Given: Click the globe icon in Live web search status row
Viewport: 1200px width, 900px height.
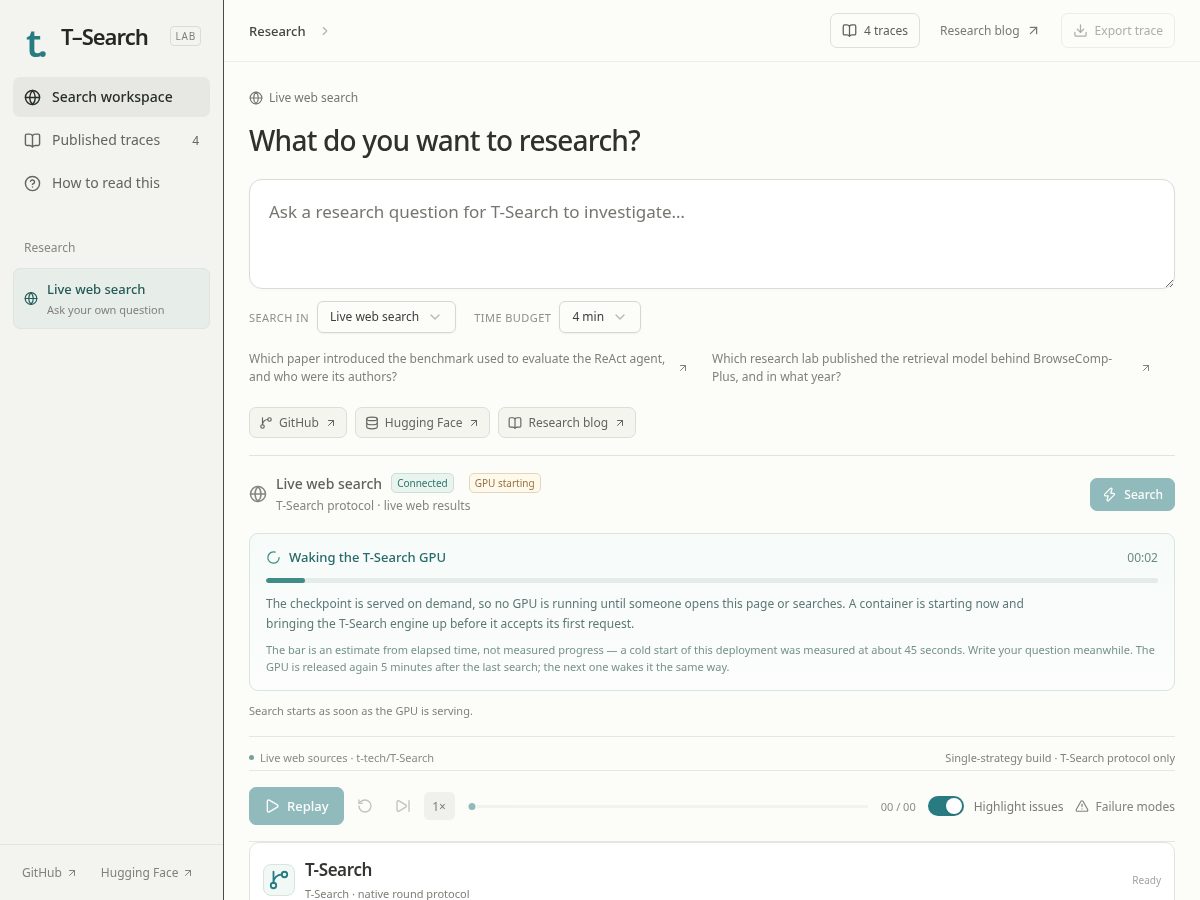Looking at the screenshot, I should pos(258,494).
